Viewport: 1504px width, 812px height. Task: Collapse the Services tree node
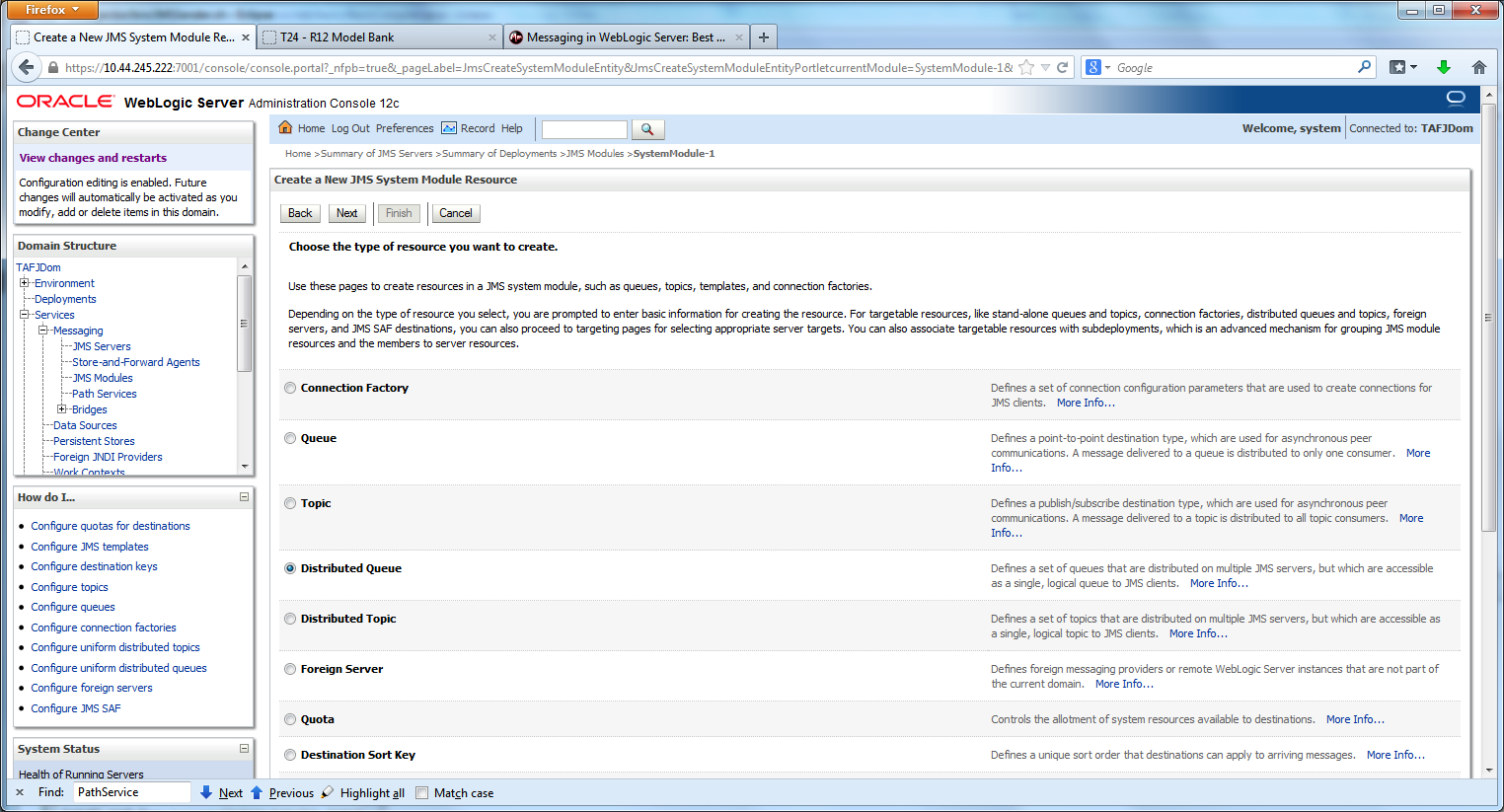(x=25, y=315)
